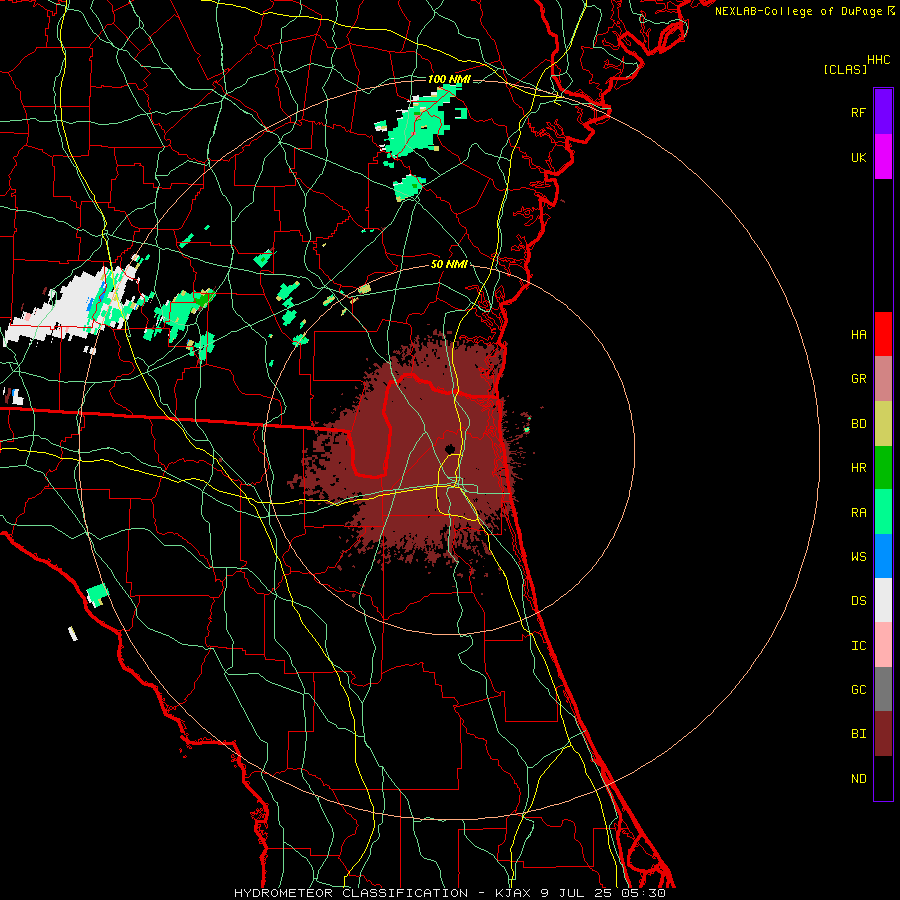Viewport: 900px width, 900px height.
Task: Click the RA light green legend swatch
Action: tap(883, 512)
